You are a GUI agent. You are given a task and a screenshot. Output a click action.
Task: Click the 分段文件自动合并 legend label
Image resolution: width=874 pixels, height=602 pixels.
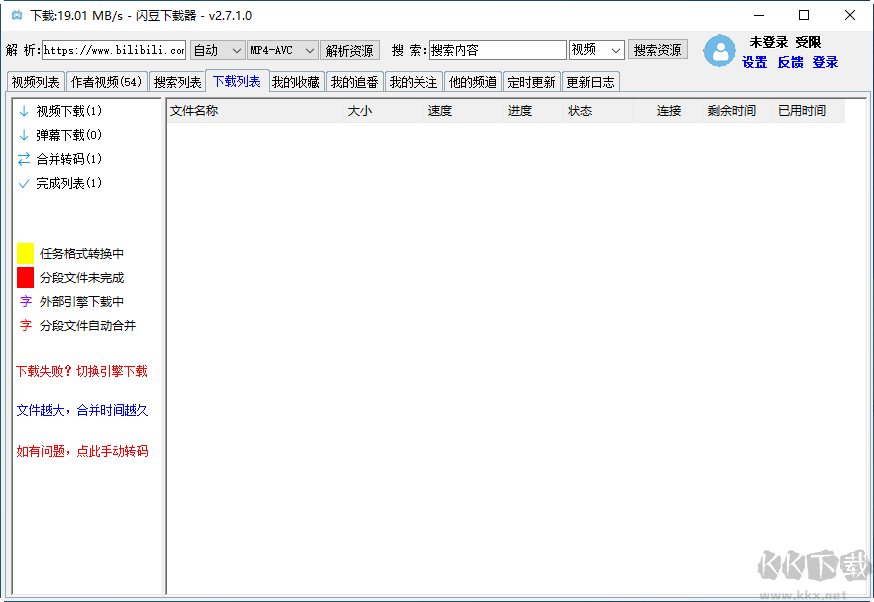pyautogui.click(x=88, y=326)
